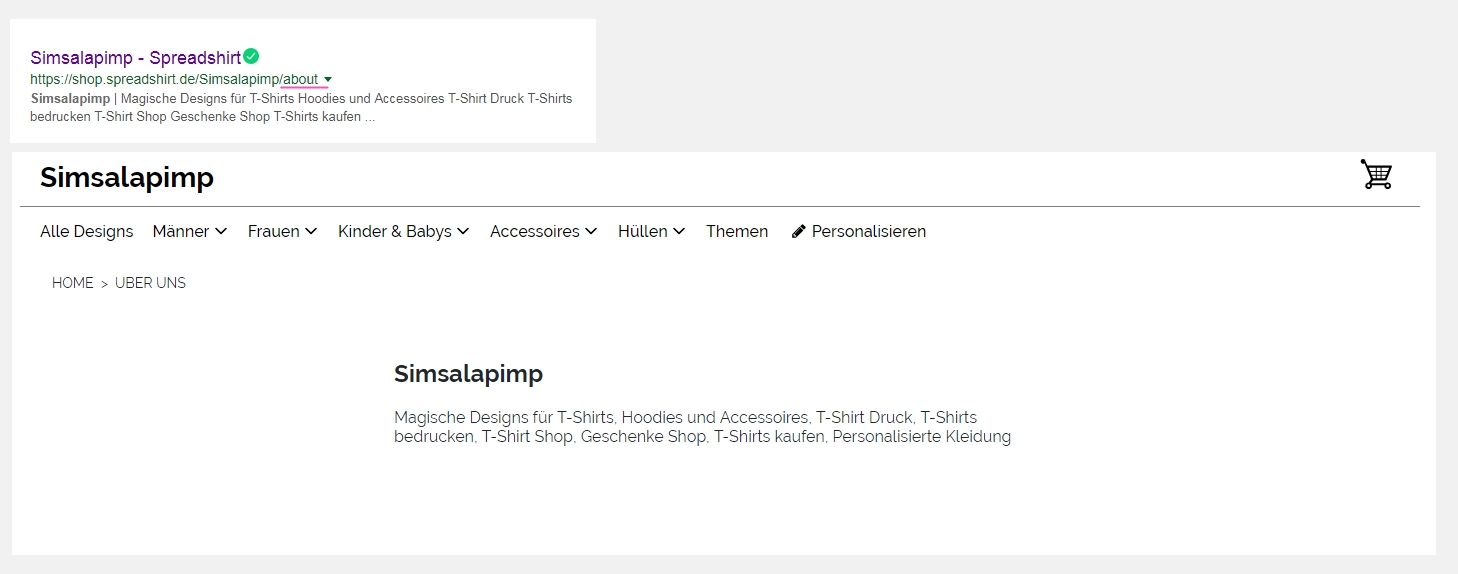The width and height of the screenshot is (1458, 574).
Task: Open the Simsalapimp - Spreadshirt search result title
Action: 135,58
